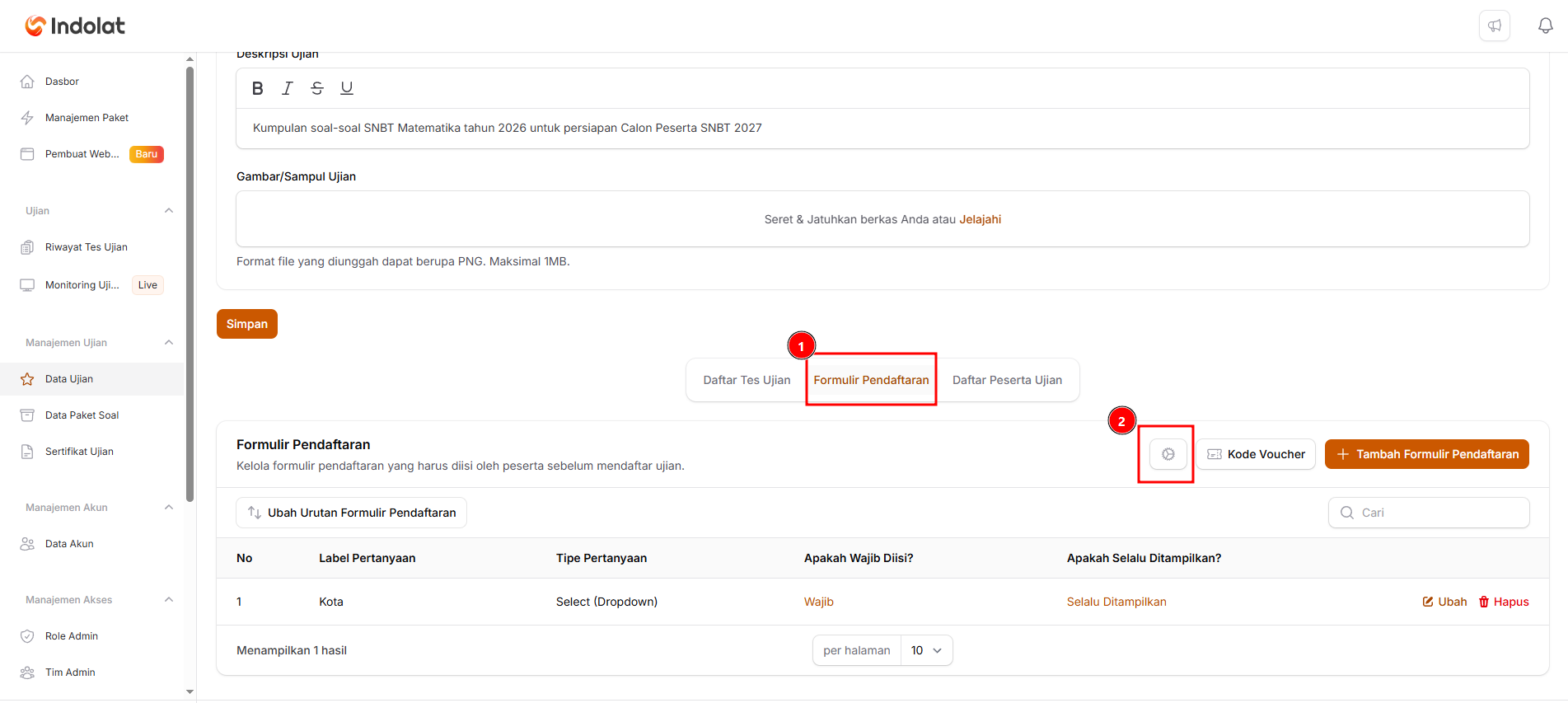Click the Dasbor home icon
Image resolution: width=1568 pixels, height=703 pixels.
(x=27, y=82)
